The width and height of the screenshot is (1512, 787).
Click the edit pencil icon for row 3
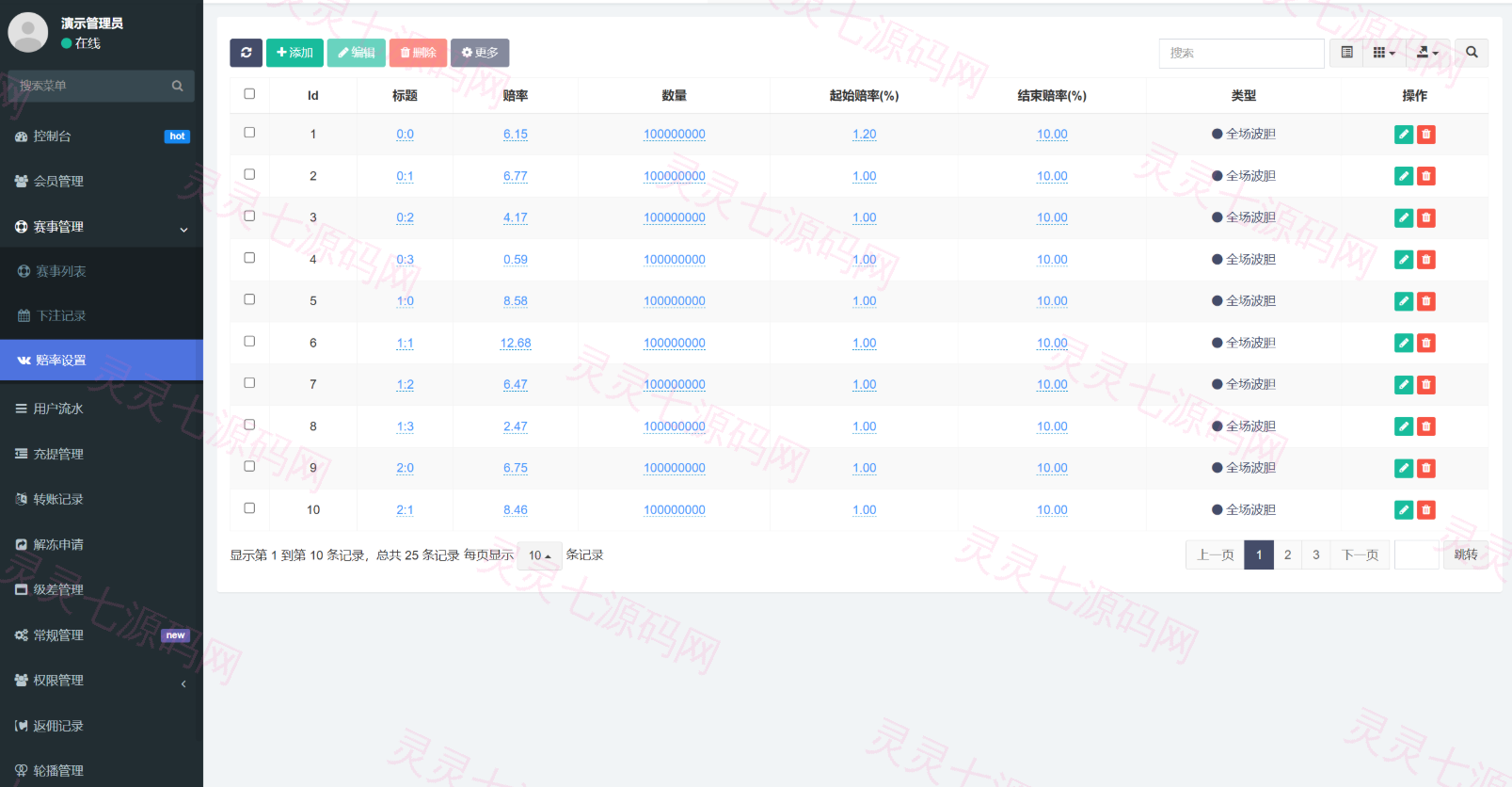click(1404, 217)
